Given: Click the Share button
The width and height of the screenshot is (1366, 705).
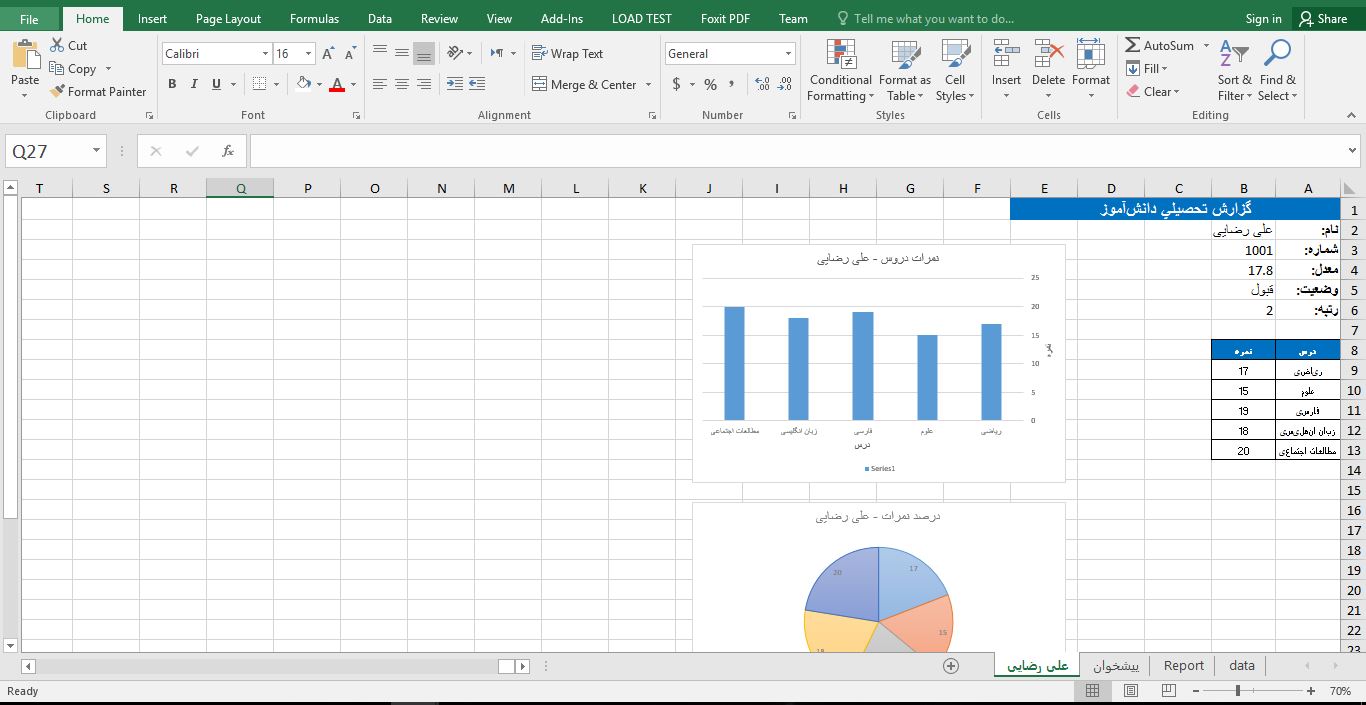Looking at the screenshot, I should click(x=1322, y=18).
